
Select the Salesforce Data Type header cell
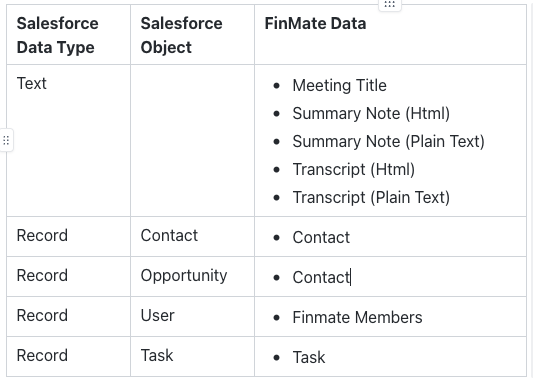tap(68, 35)
